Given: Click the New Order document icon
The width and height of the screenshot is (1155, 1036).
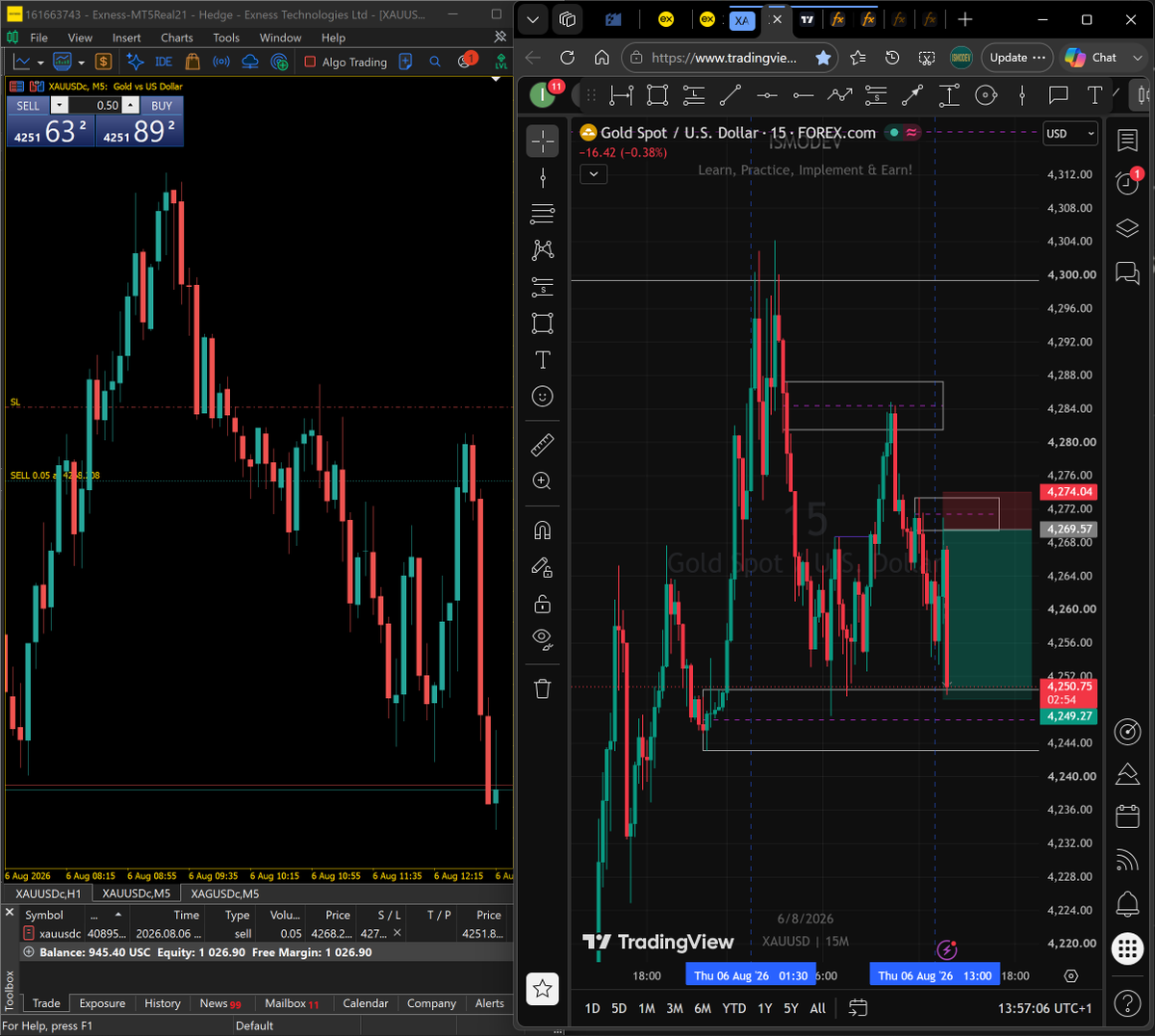Looking at the screenshot, I should (x=405, y=62).
